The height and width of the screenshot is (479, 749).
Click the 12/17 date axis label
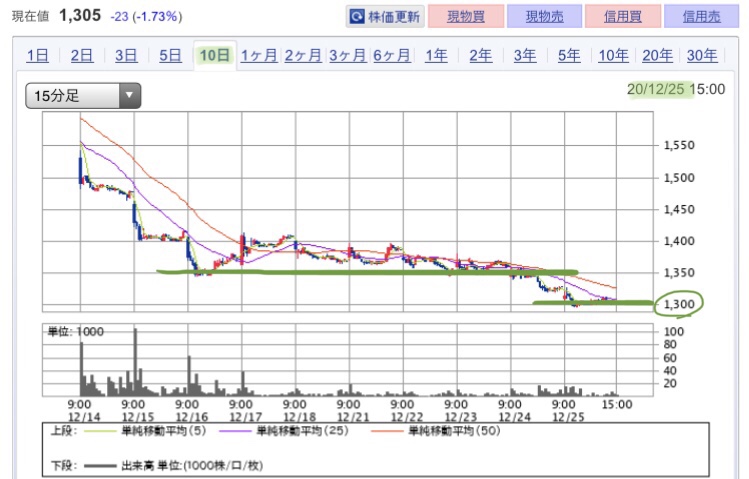[245, 417]
